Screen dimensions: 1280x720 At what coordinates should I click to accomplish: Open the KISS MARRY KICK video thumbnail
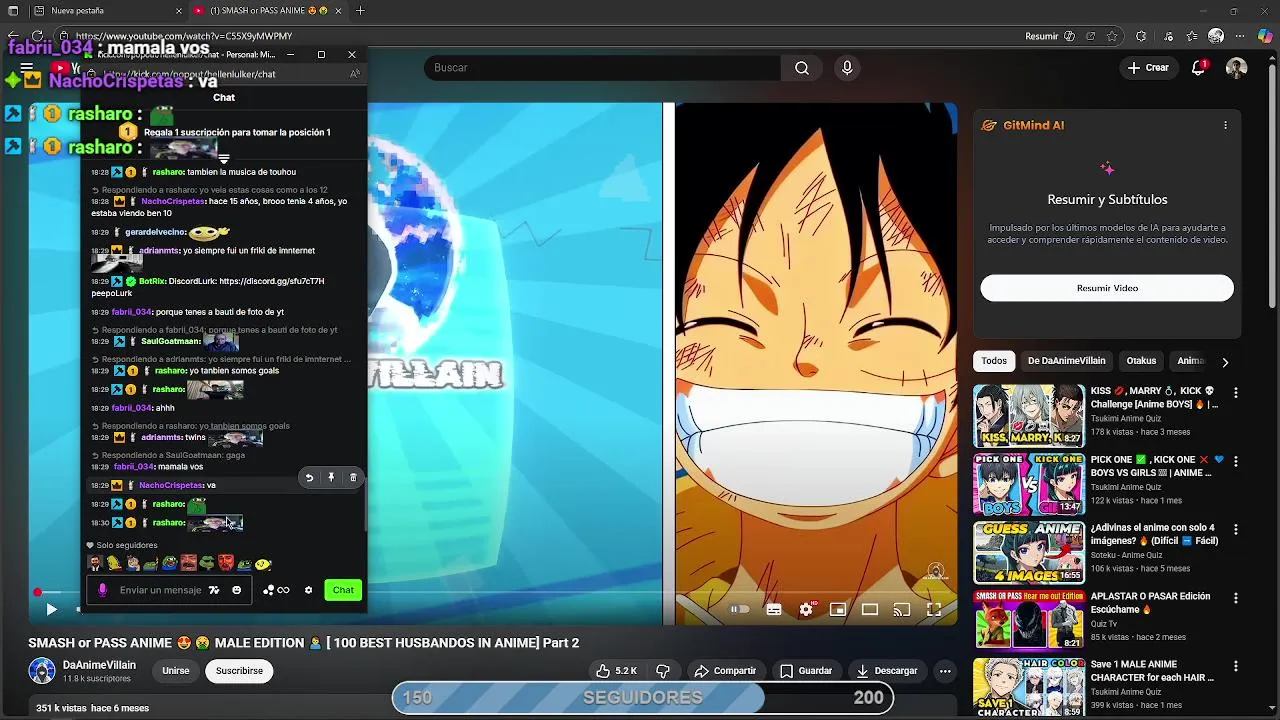coord(1029,416)
